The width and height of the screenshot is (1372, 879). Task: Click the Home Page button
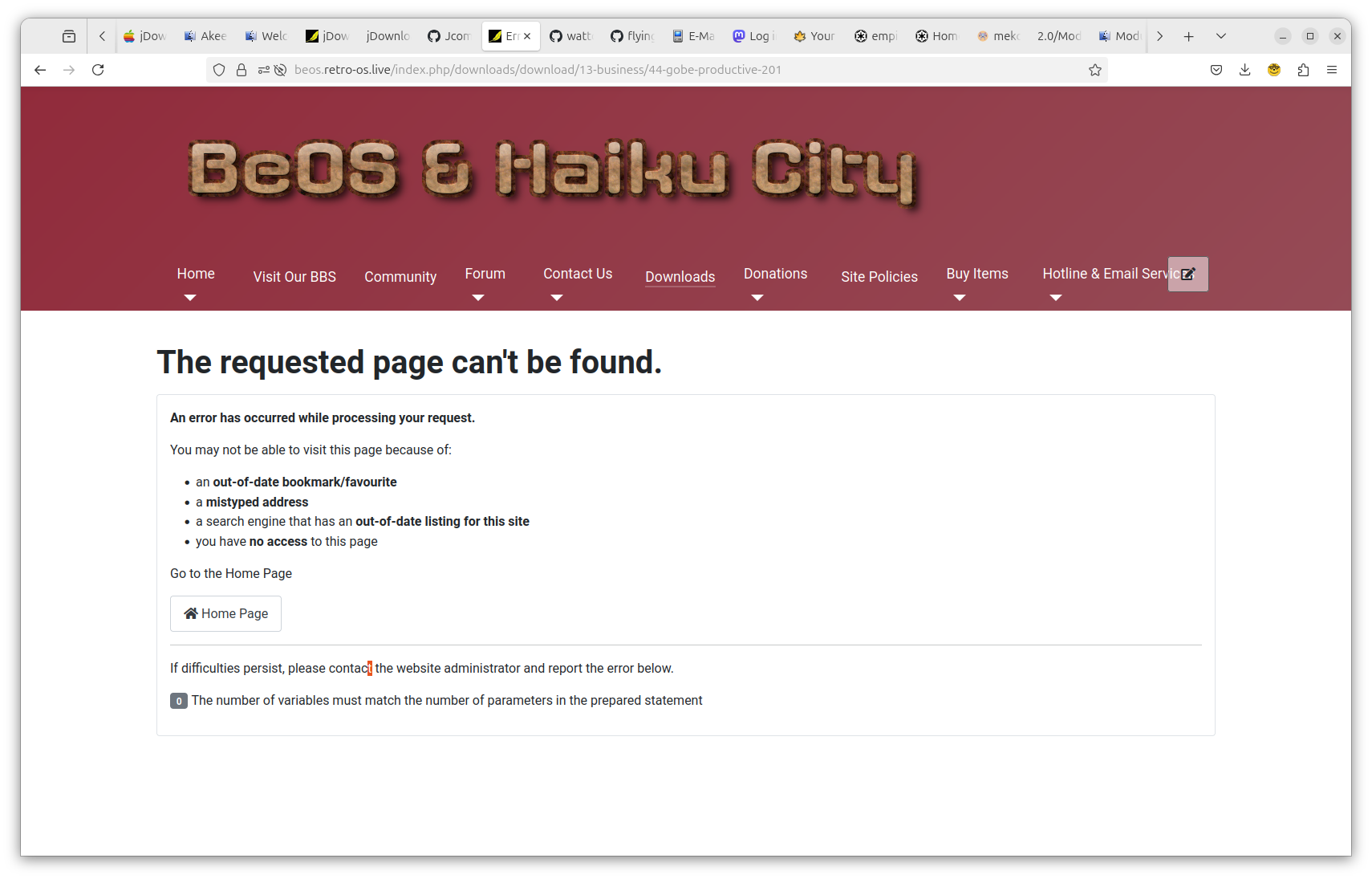pos(225,613)
